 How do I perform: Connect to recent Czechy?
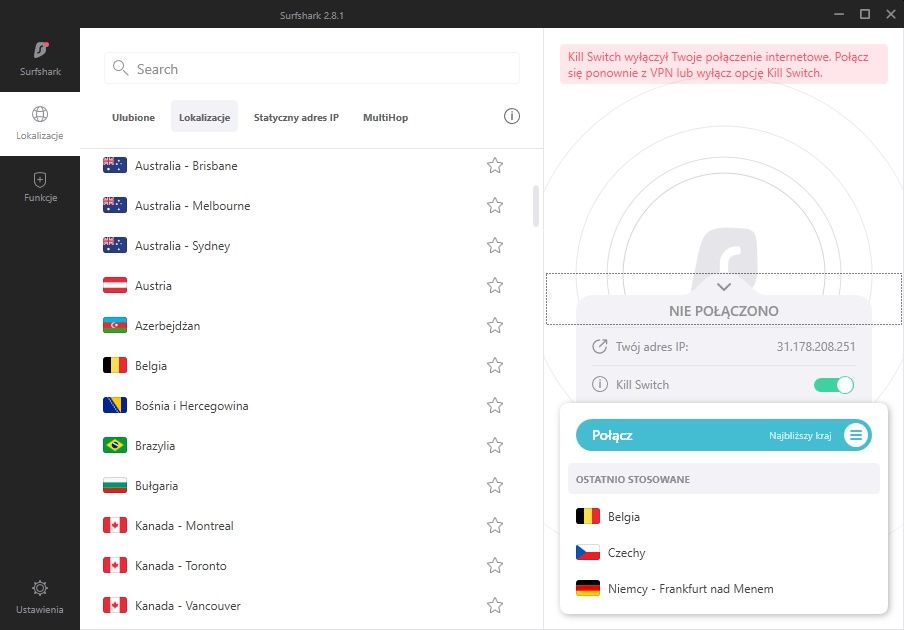[x=724, y=553]
